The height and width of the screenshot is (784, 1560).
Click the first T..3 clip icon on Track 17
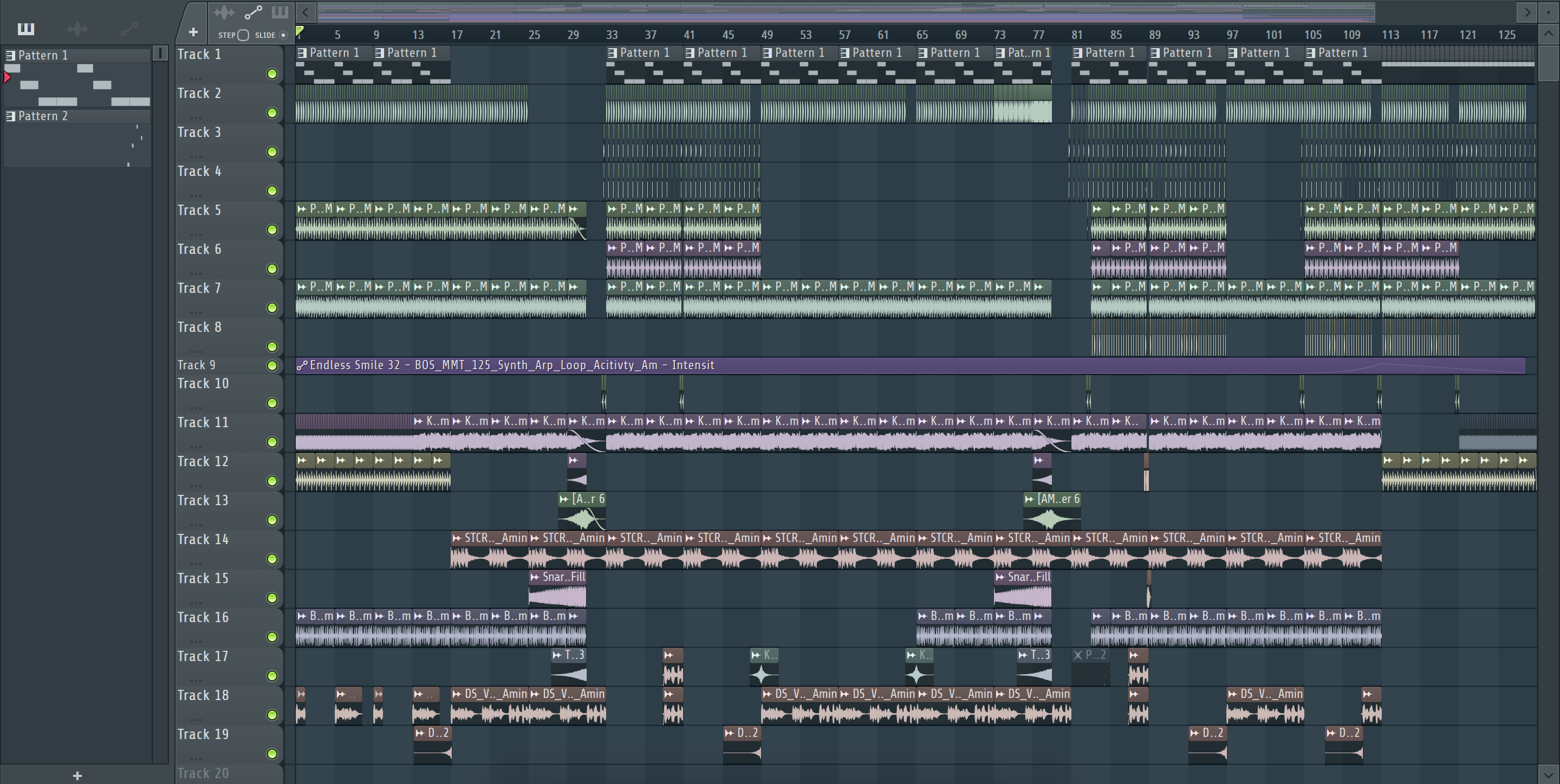click(x=557, y=655)
